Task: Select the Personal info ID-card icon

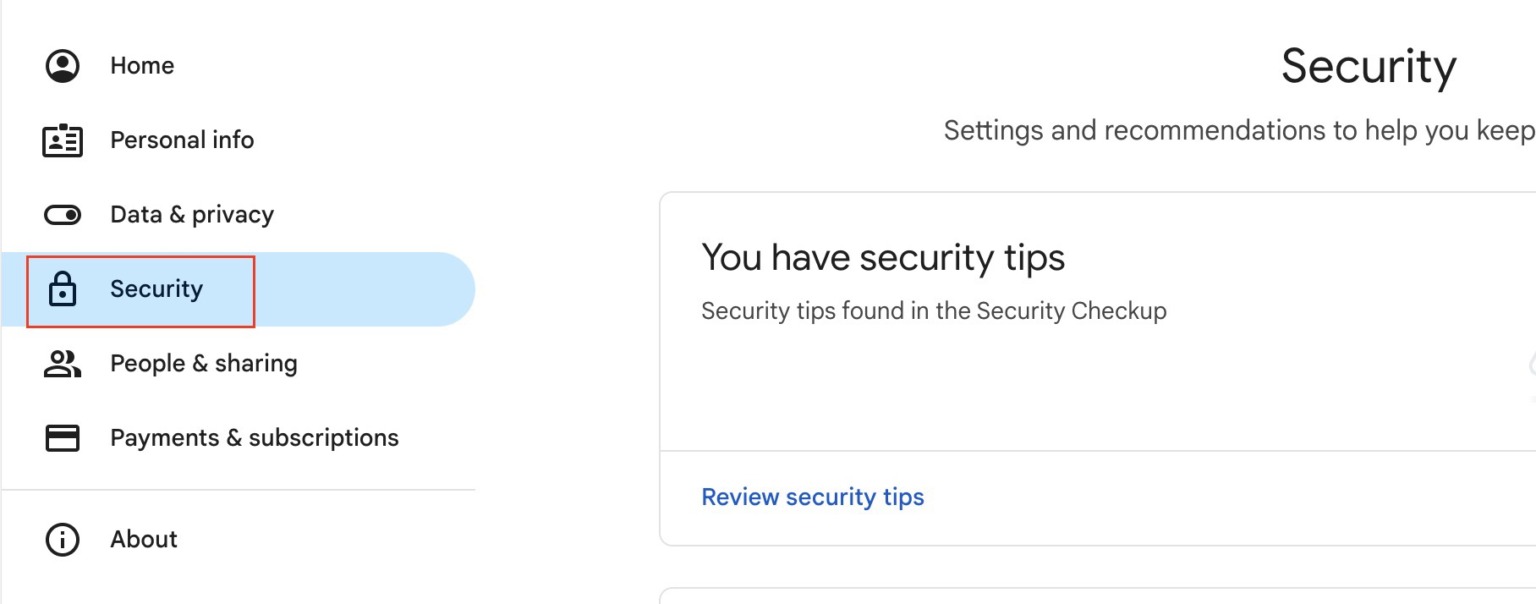Action: (61, 140)
